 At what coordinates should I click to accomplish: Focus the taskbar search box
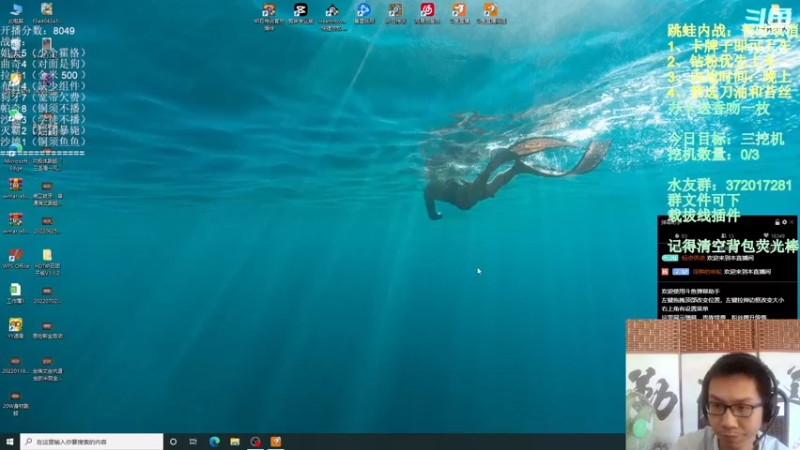[92, 441]
